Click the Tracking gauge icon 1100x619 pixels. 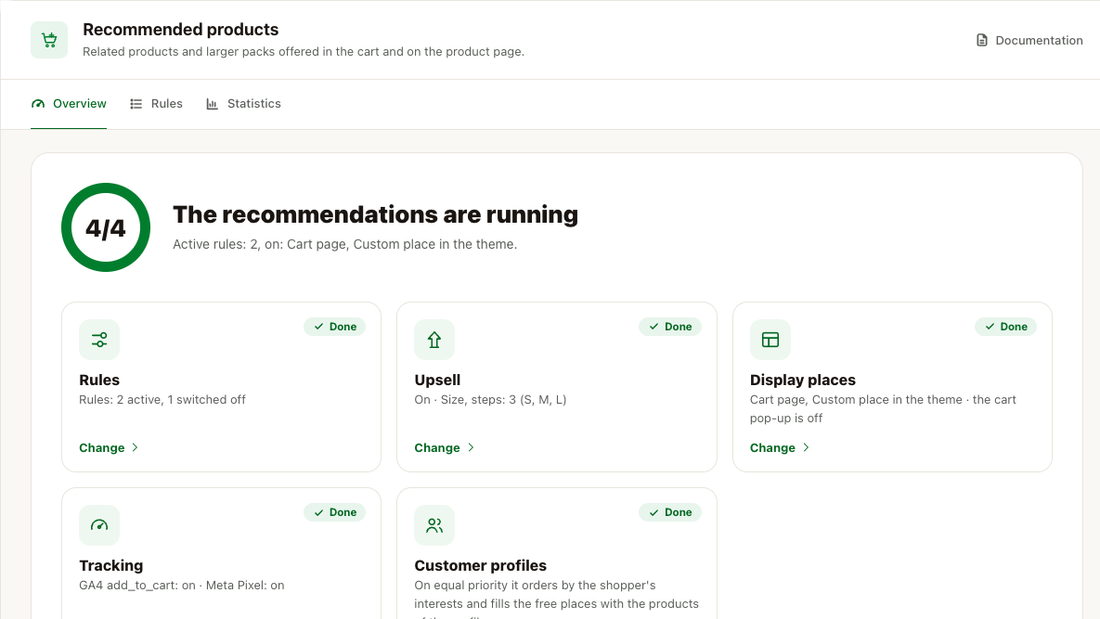tap(99, 525)
